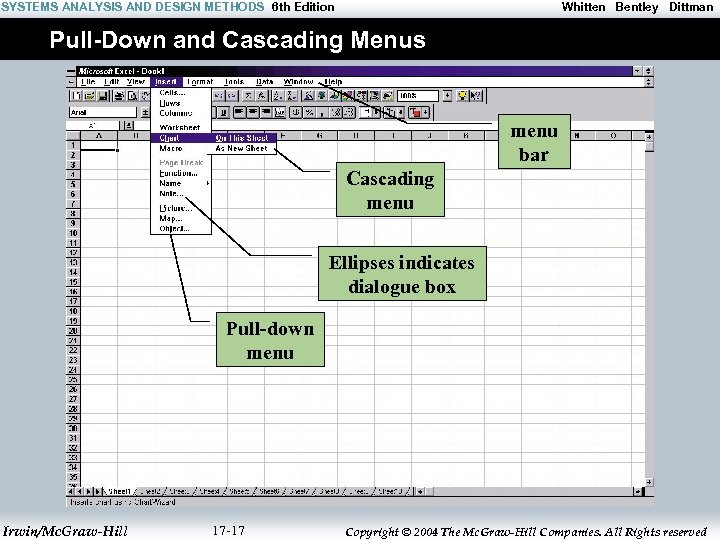
Task: Open the Data menu
Action: click(x=264, y=82)
